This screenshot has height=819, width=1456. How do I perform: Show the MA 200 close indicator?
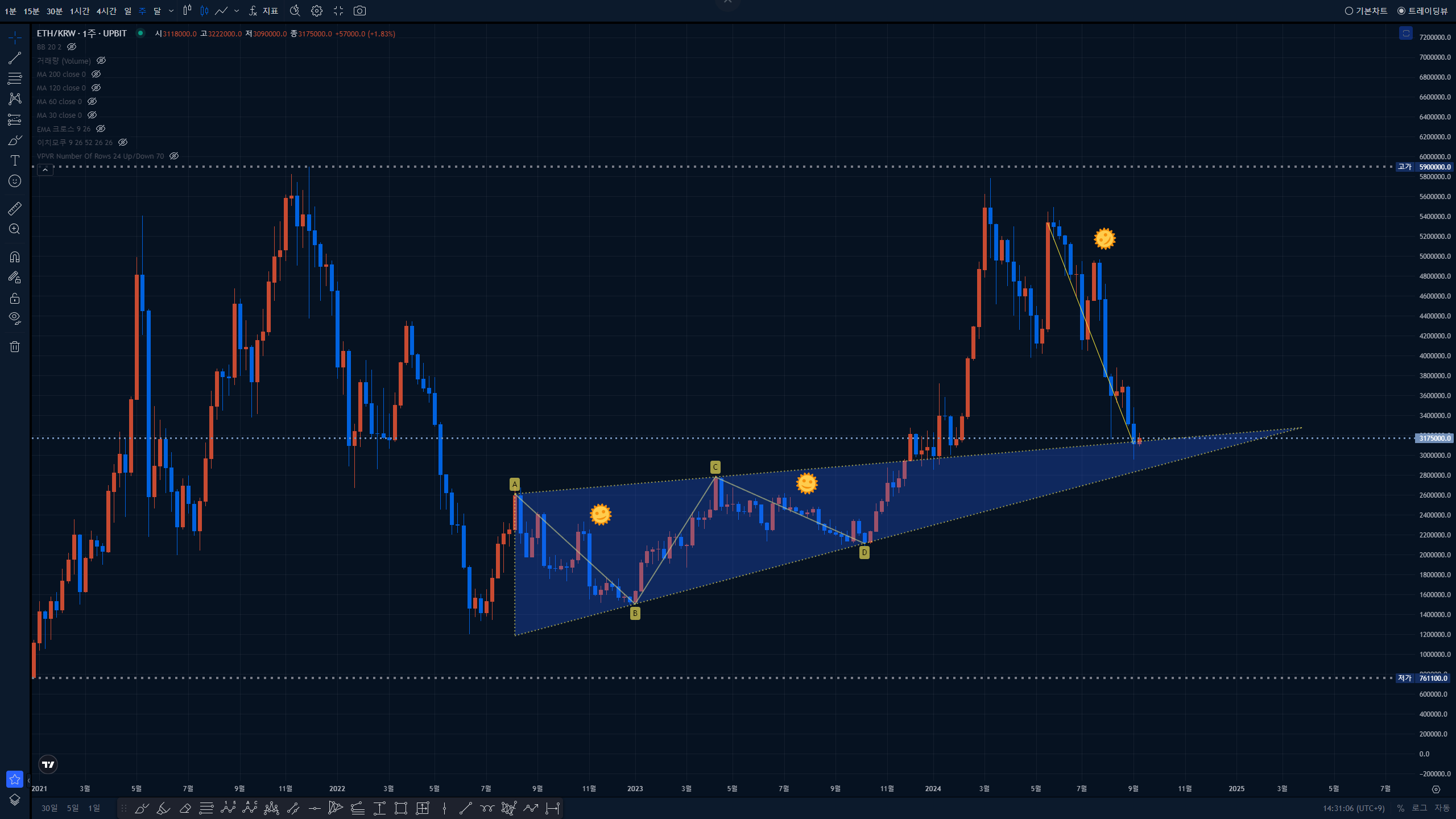click(96, 74)
